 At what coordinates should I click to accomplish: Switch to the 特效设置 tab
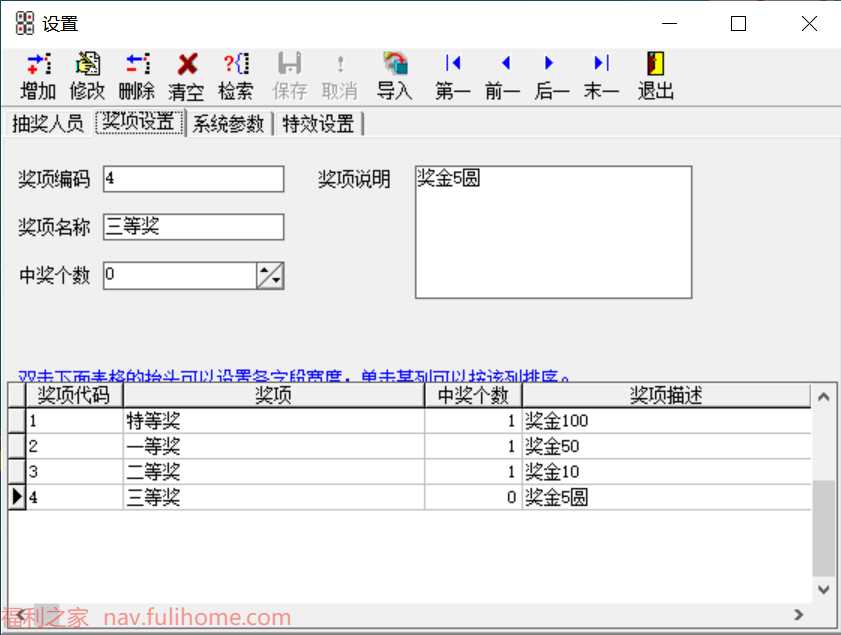pos(319,124)
